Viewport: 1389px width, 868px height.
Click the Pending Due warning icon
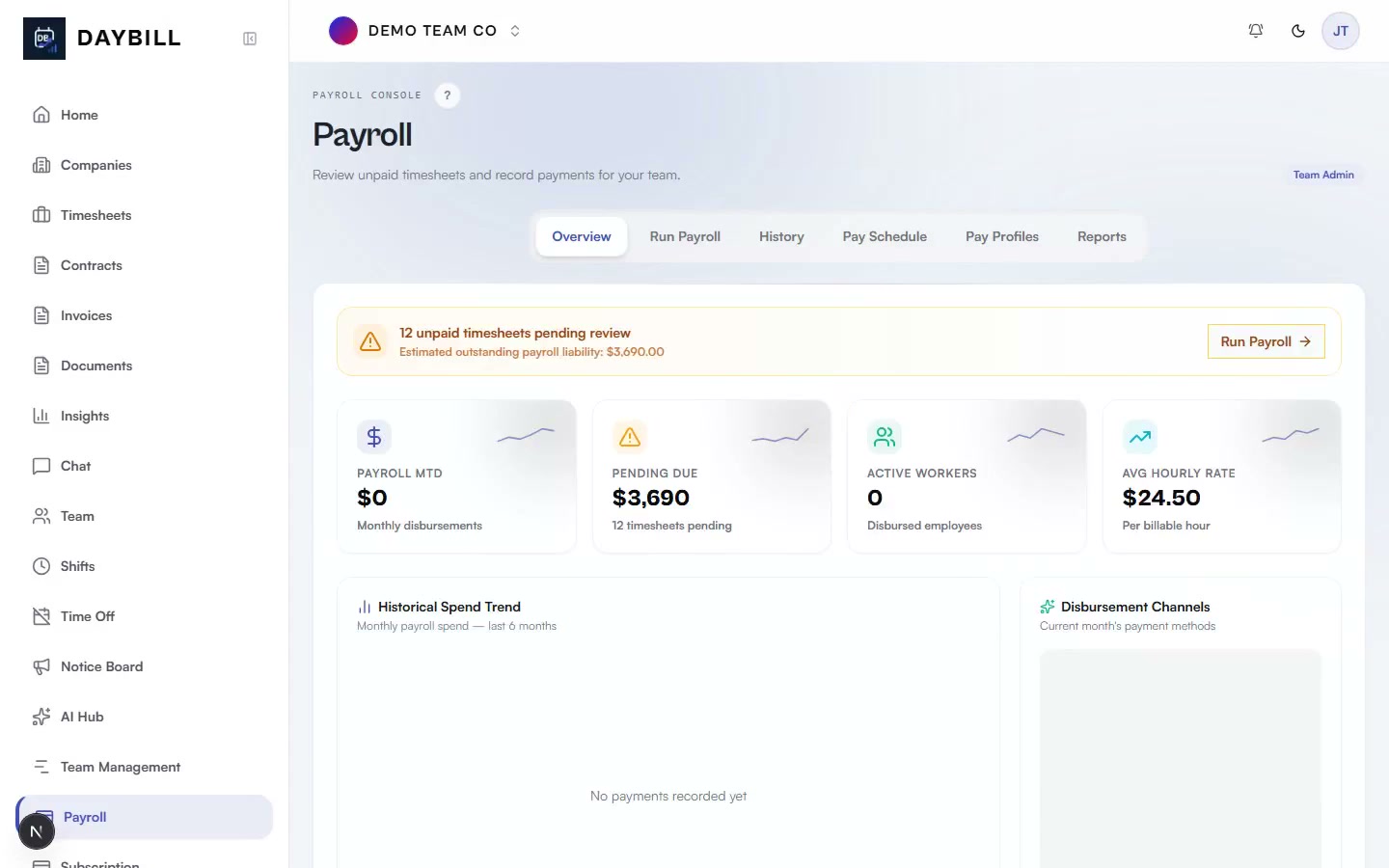click(630, 437)
